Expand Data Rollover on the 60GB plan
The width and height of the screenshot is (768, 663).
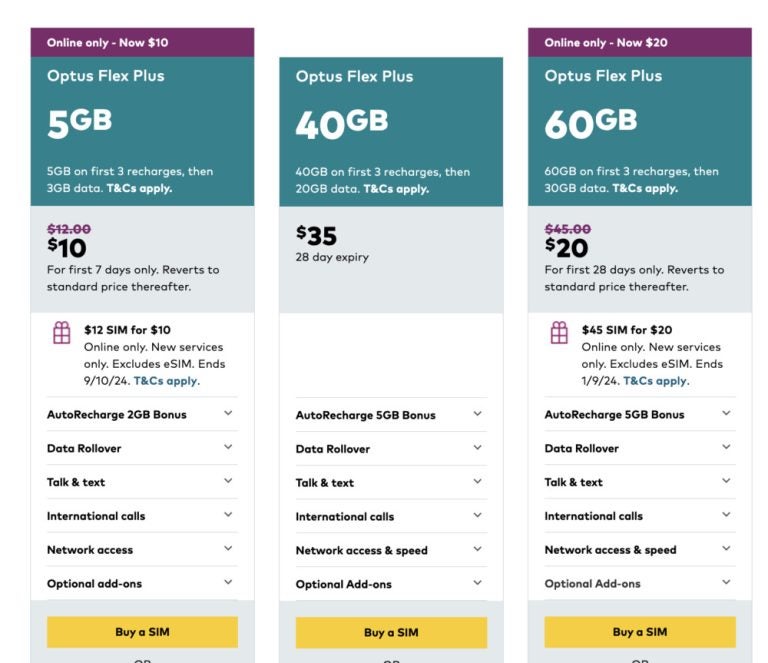point(726,447)
